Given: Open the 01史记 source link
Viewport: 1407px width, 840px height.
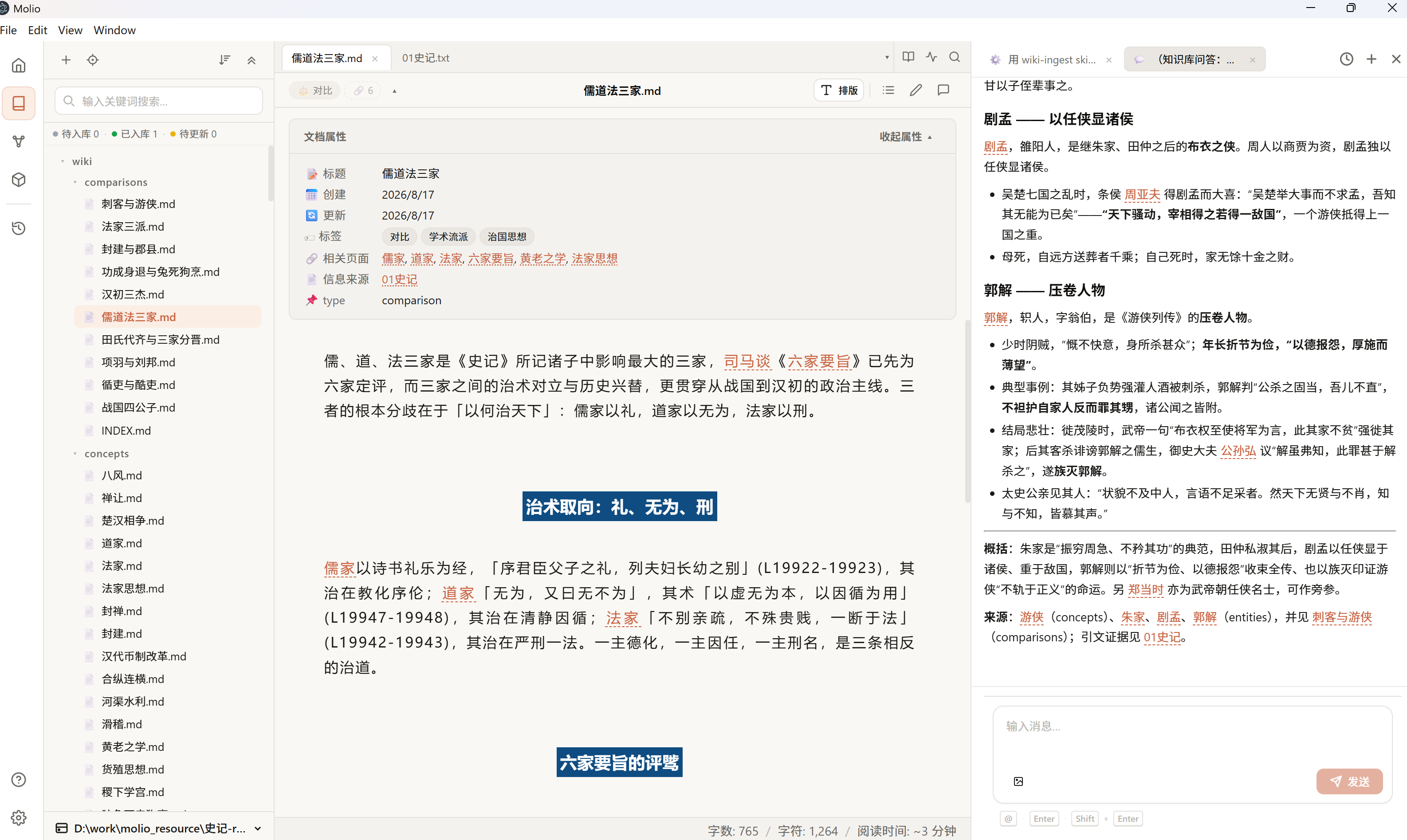Looking at the screenshot, I should pyautogui.click(x=400, y=279).
